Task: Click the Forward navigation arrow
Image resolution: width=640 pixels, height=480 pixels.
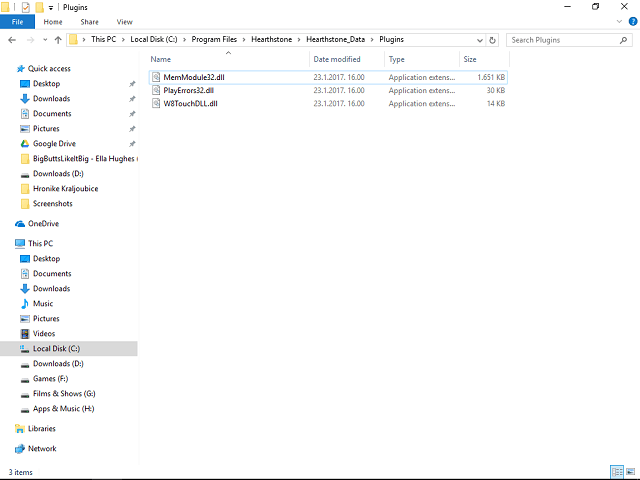Action: 31,40
